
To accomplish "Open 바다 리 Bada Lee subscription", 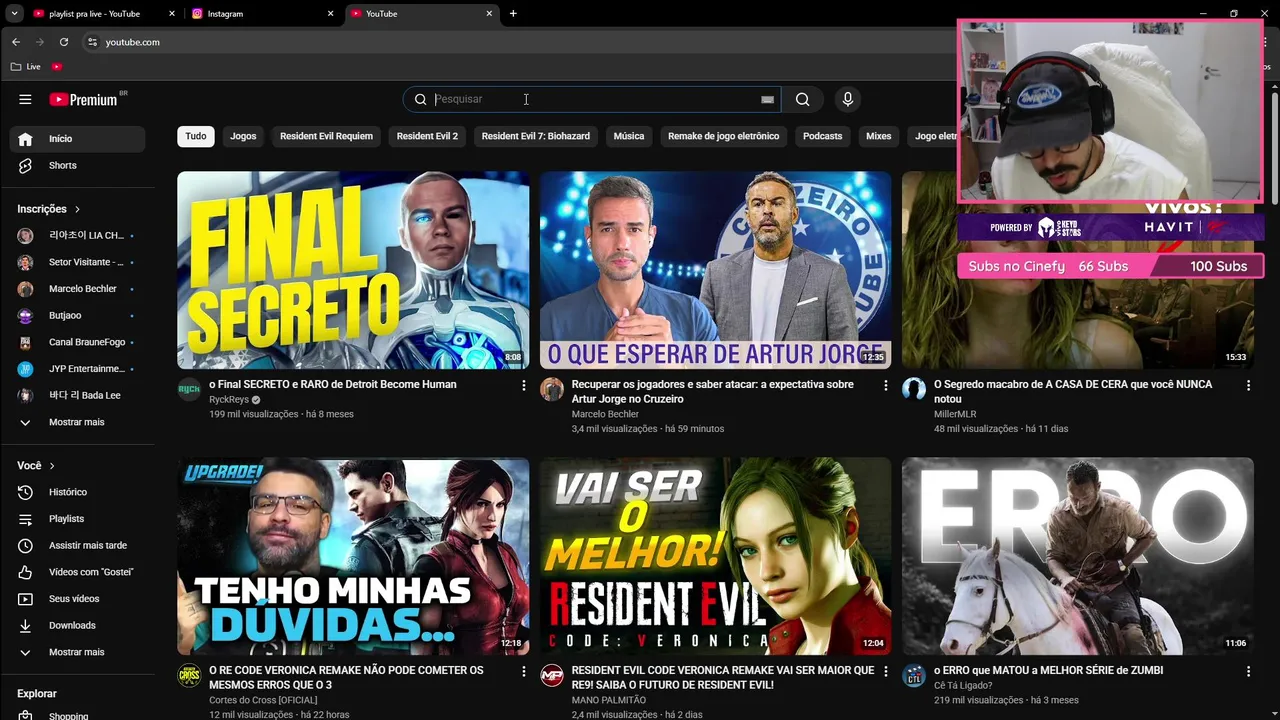I will [77, 395].
